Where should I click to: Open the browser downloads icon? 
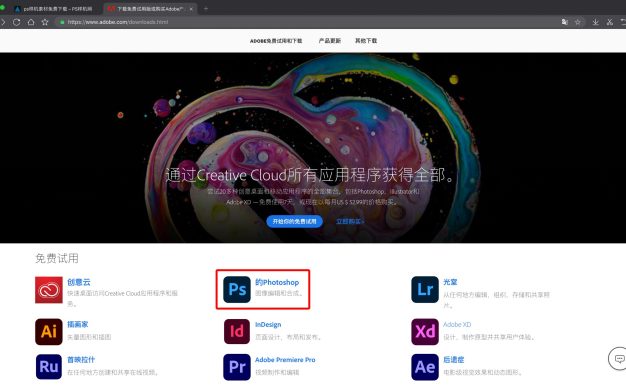(x=595, y=22)
